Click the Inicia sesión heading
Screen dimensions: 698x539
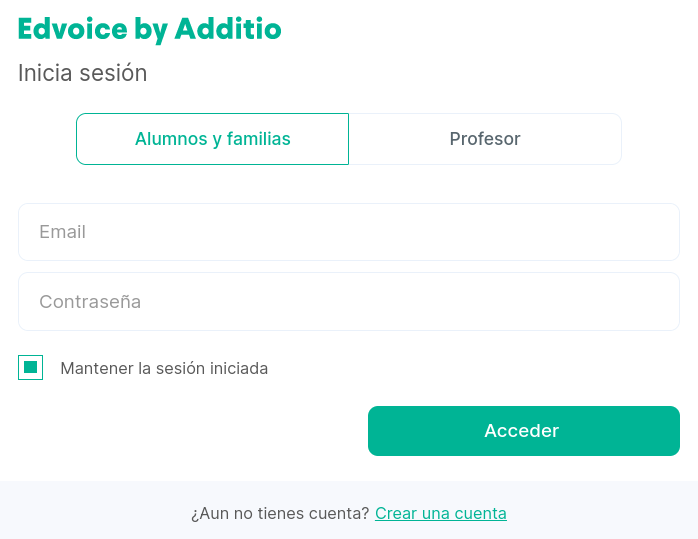tap(82, 73)
